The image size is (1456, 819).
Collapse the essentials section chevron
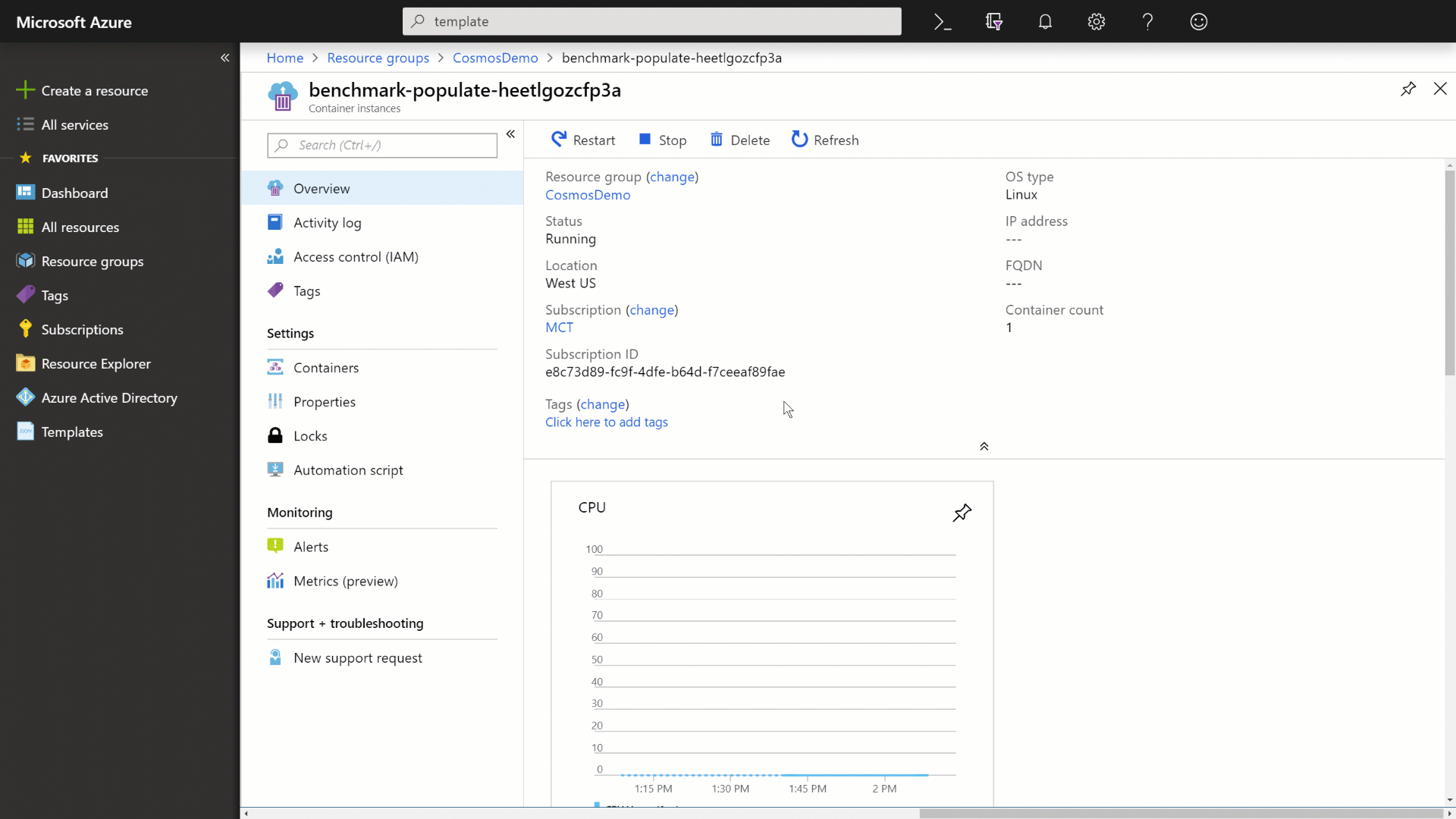point(984,447)
